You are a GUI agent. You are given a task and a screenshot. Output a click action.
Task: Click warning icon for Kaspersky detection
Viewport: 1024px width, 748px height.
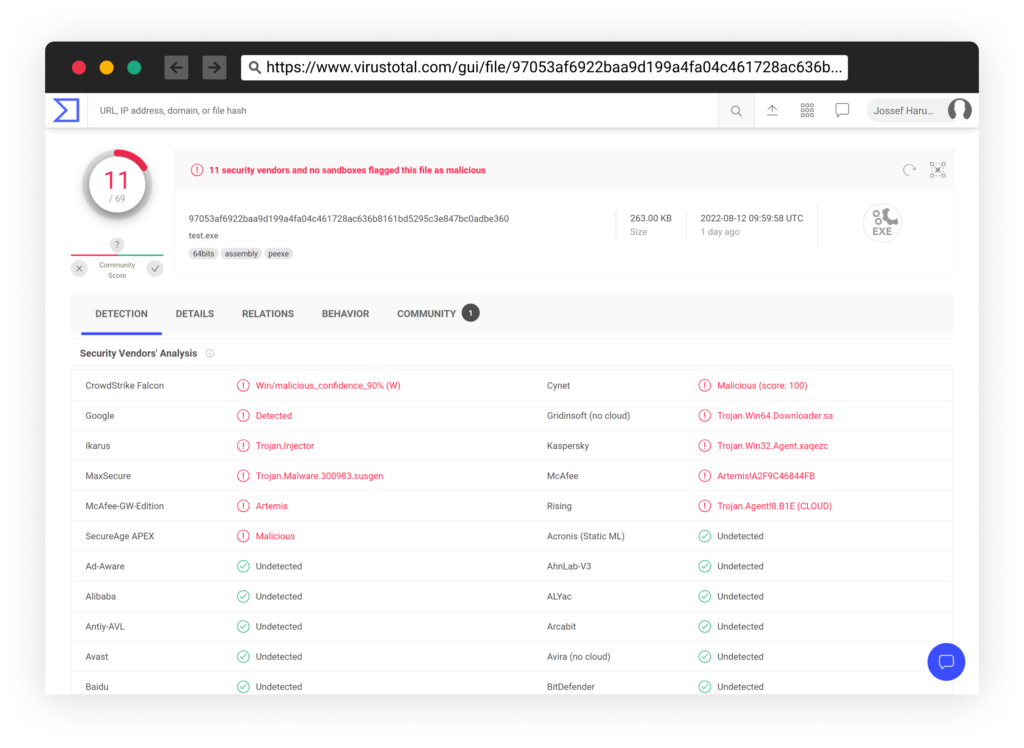coord(705,446)
